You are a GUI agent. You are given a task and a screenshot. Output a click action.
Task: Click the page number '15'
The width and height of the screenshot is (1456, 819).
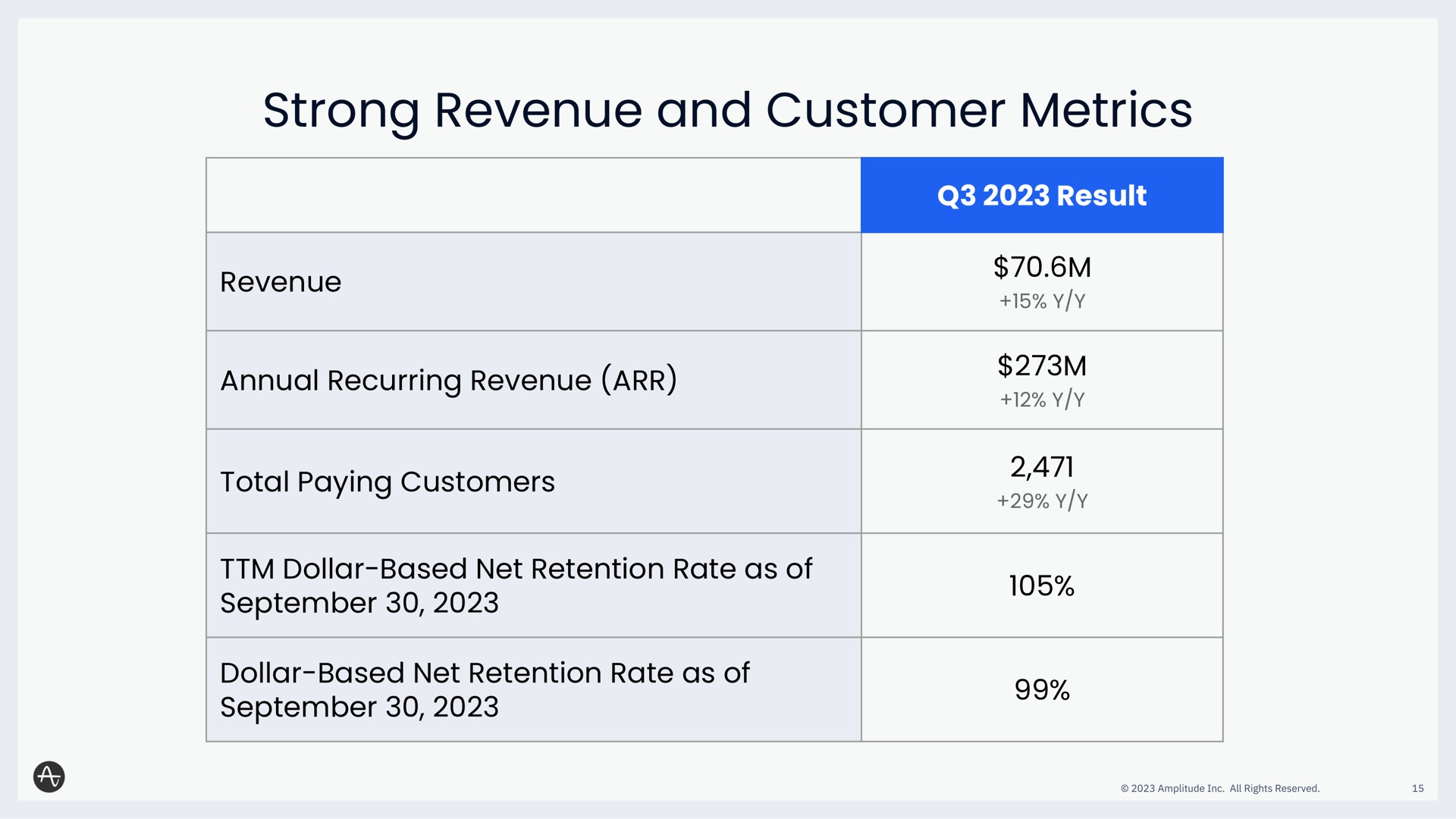[1418, 789]
